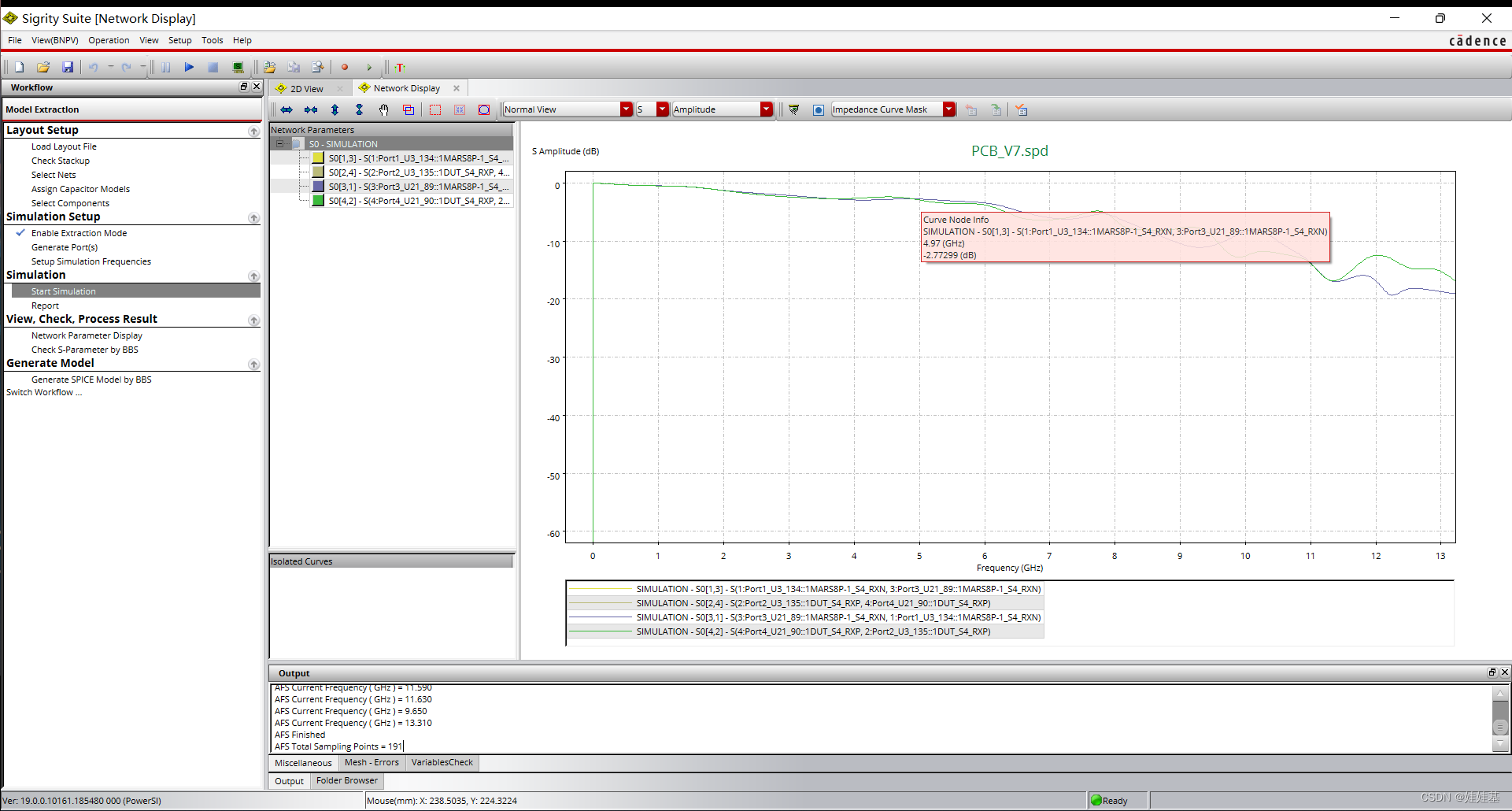Collapse the View, Check, Process Result section
Image resolution: width=1512 pixels, height=811 pixels.
253,320
